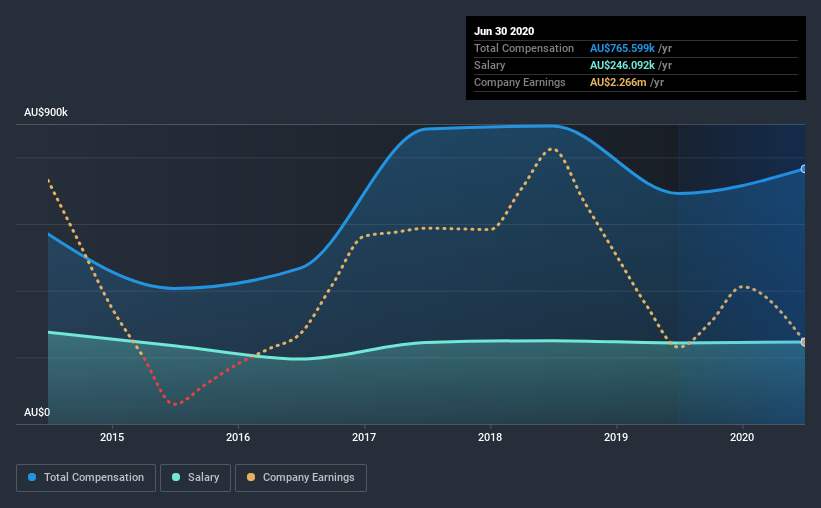Click the AU$900k y-axis label
Screen dimensions: 821x508
(46, 113)
